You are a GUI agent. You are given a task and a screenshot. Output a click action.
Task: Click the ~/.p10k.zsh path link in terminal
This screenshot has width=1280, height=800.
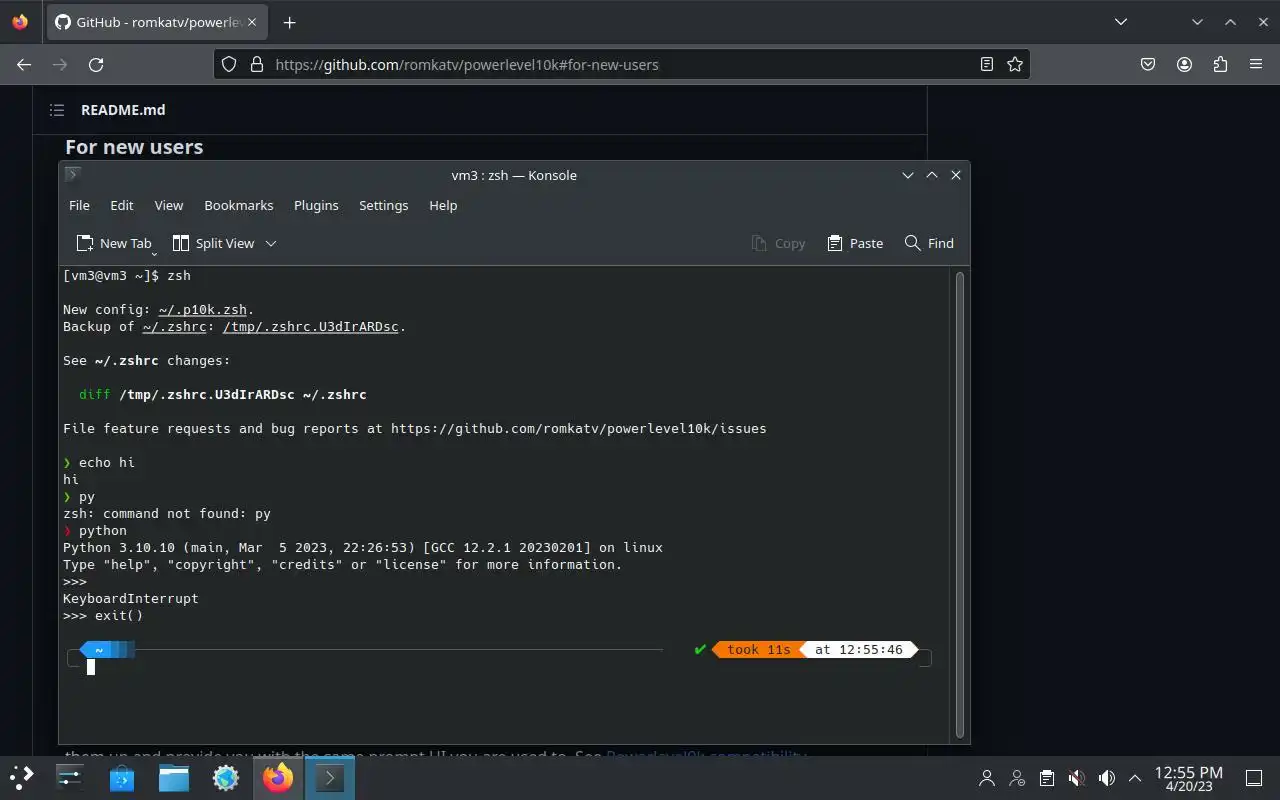click(203, 310)
